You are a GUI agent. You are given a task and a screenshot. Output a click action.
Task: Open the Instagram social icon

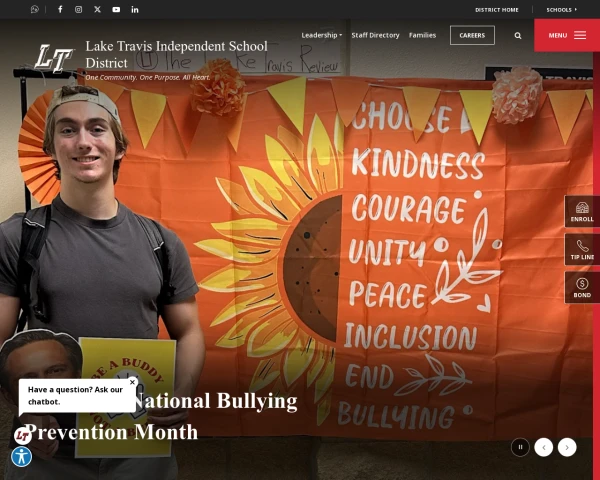(x=78, y=9)
